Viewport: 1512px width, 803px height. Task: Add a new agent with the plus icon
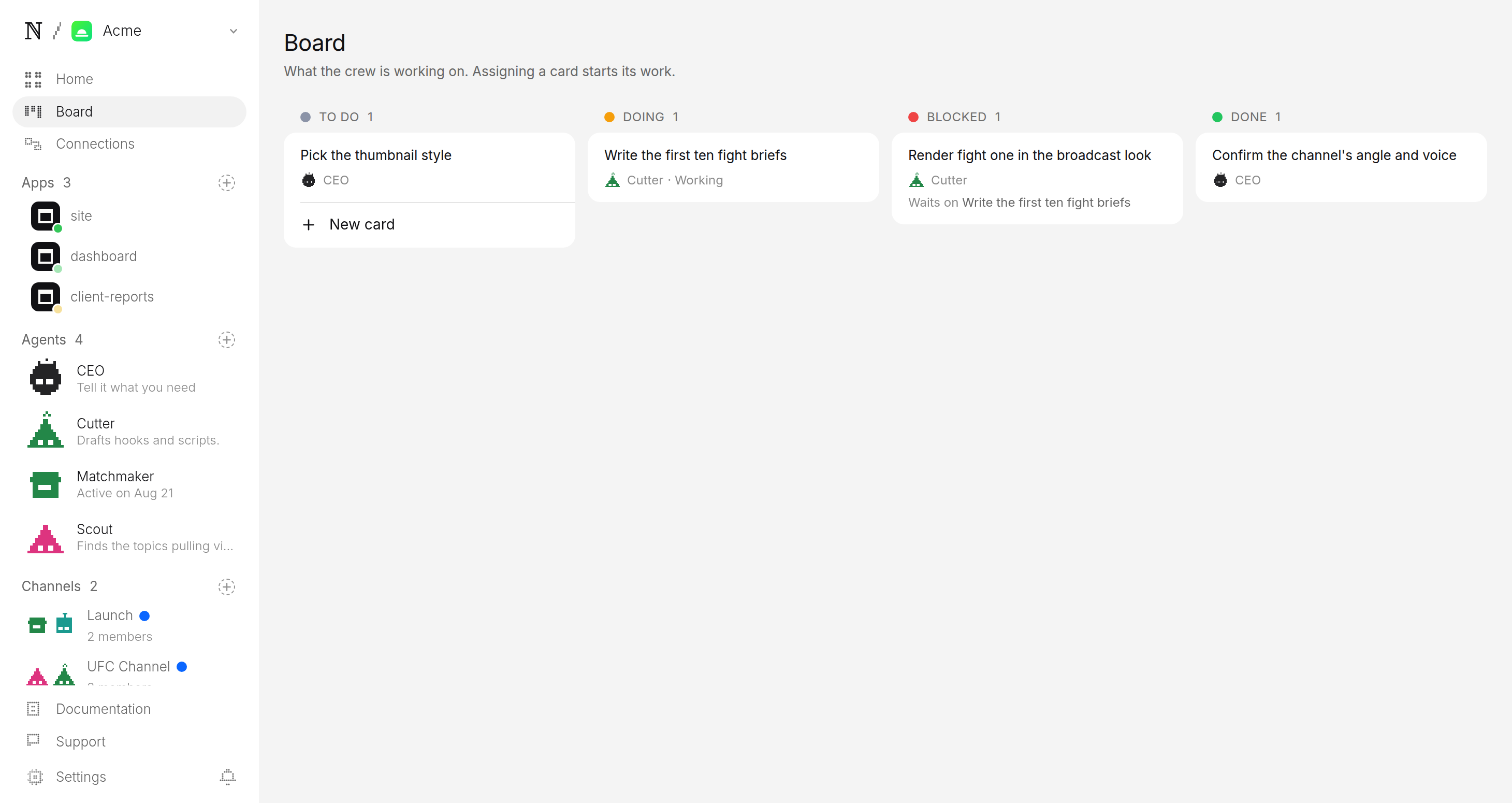click(x=227, y=339)
